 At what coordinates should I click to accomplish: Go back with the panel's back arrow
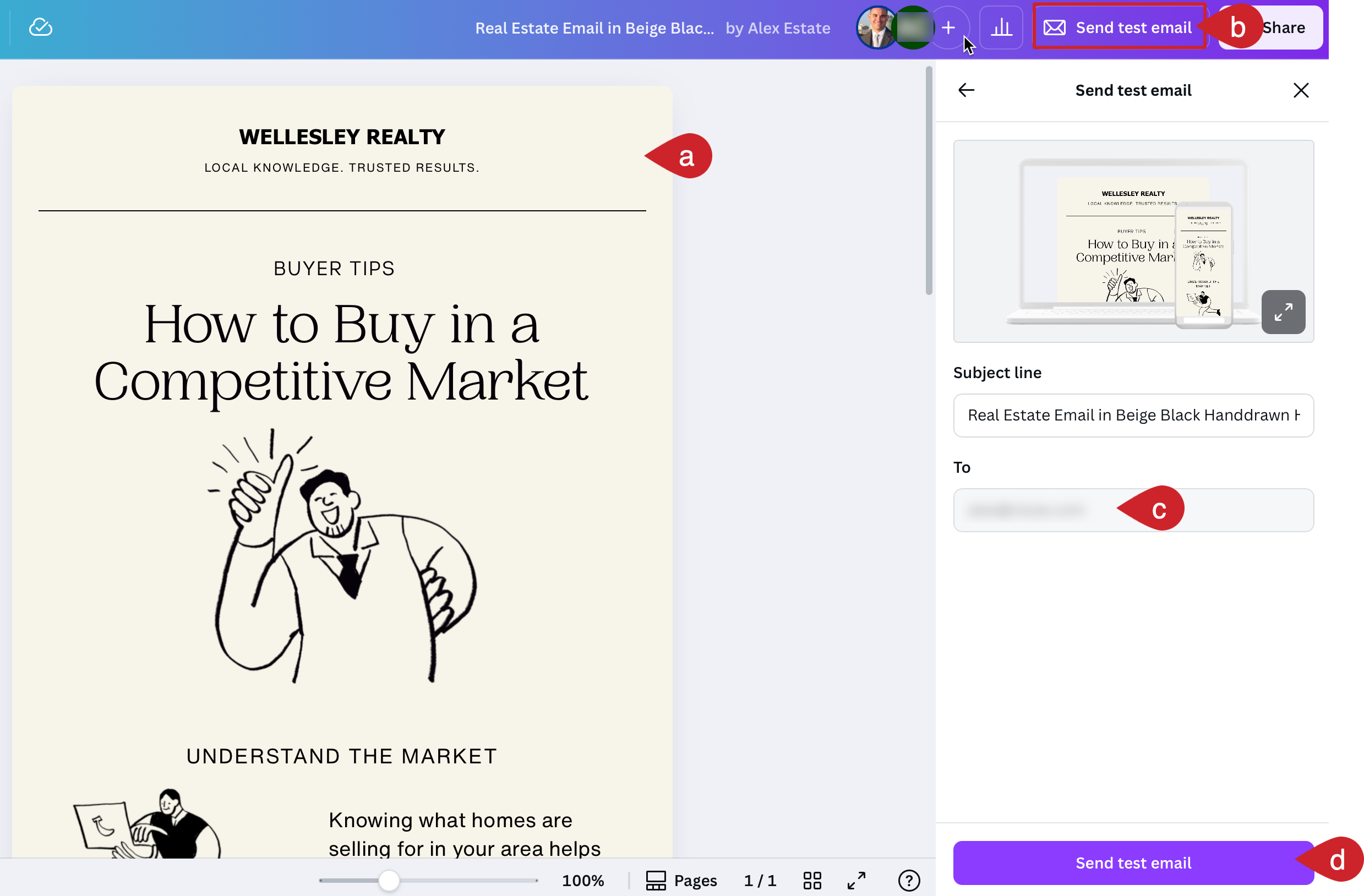click(966, 90)
